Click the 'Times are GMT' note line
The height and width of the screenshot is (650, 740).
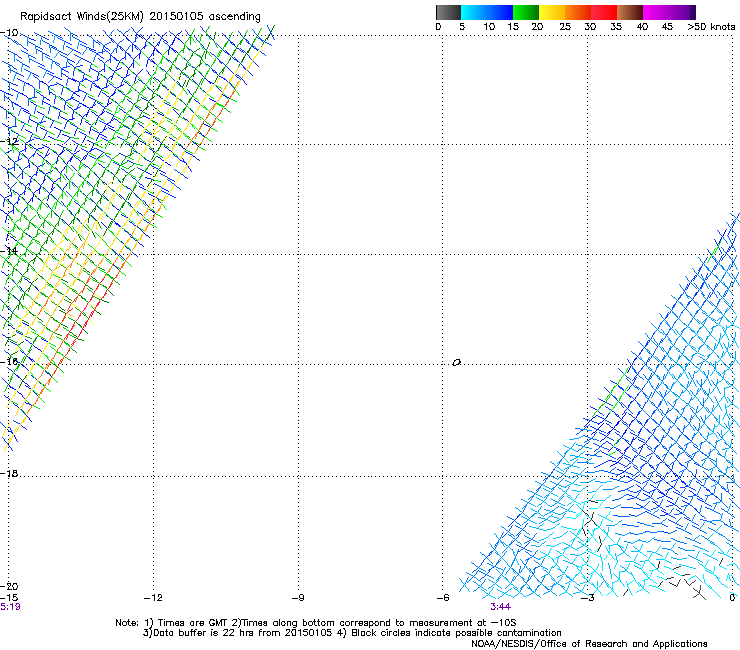tap(315, 623)
